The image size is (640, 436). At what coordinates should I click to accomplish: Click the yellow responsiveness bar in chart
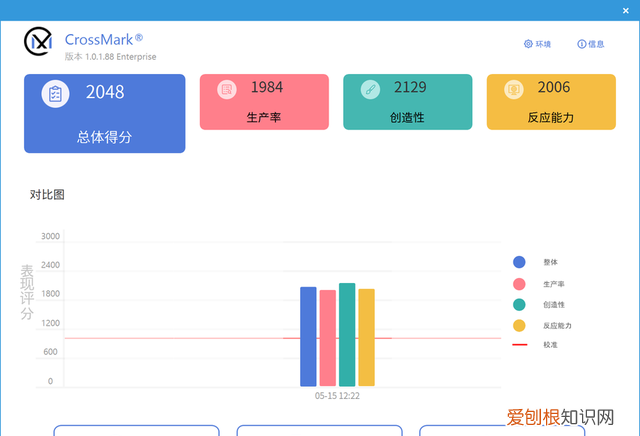[x=367, y=337]
